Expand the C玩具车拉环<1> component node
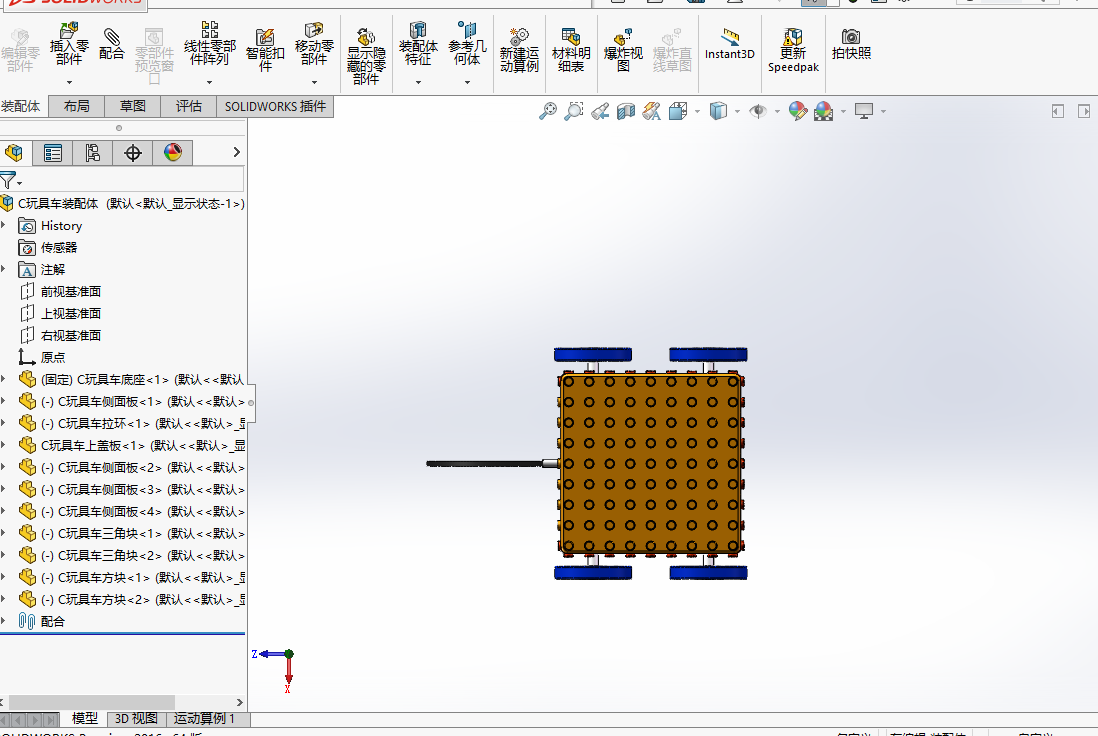The width and height of the screenshot is (1098, 736). point(4,424)
